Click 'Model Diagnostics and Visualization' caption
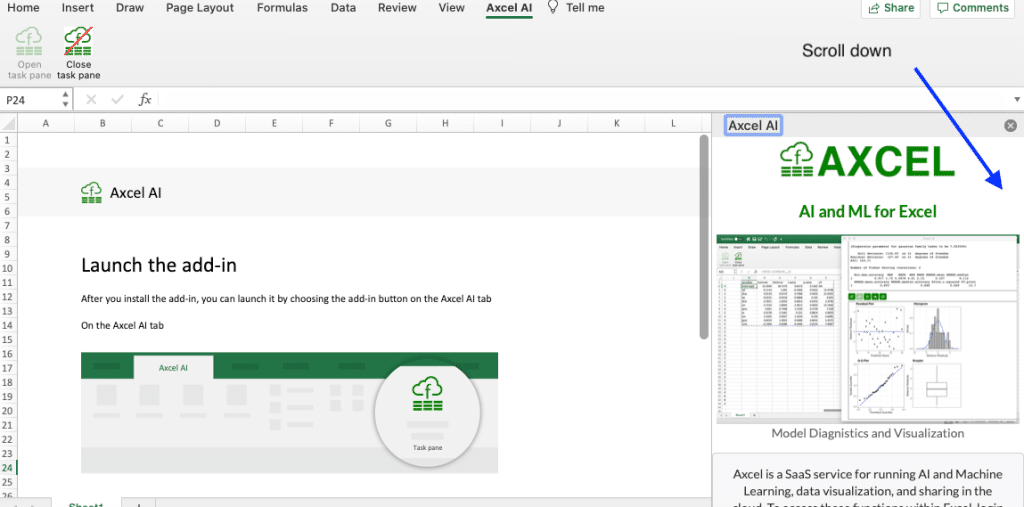Image resolution: width=1024 pixels, height=507 pixels. tap(868, 433)
